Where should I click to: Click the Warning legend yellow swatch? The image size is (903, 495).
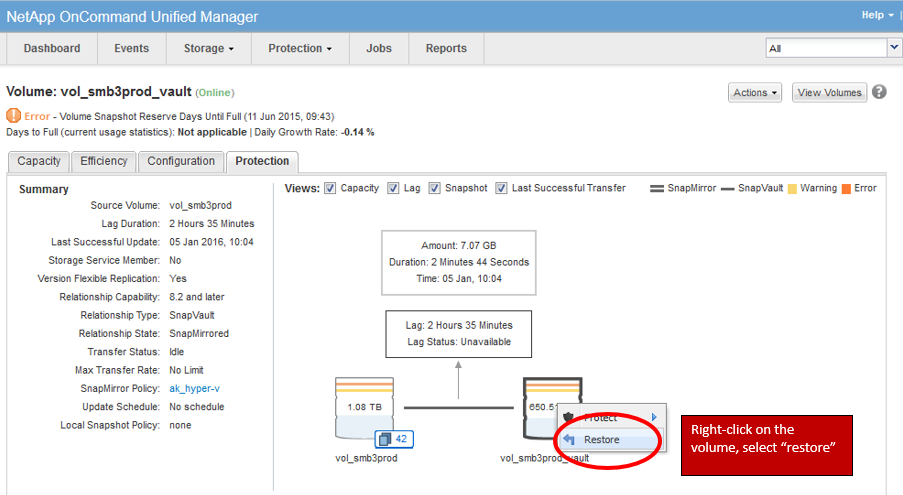(x=792, y=189)
